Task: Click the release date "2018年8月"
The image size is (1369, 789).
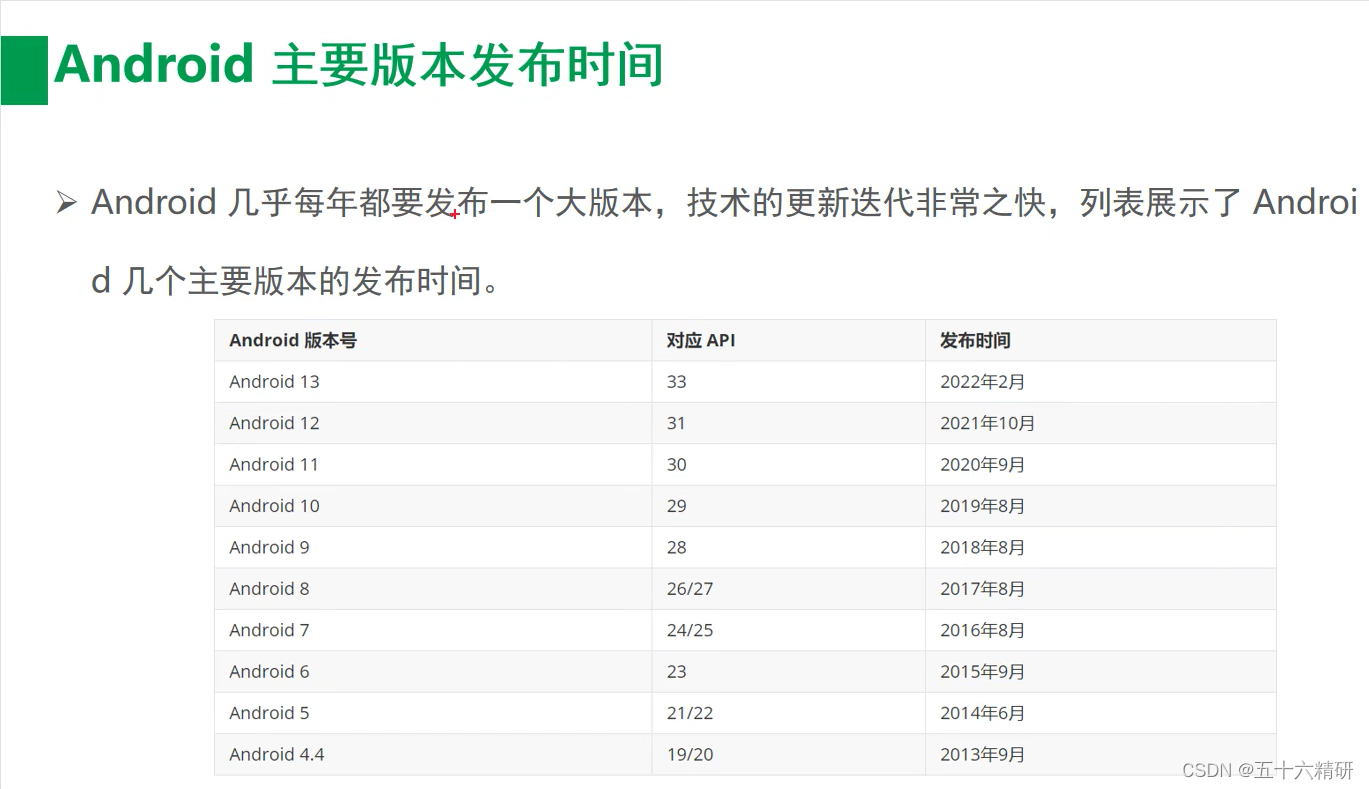Action: point(983,548)
